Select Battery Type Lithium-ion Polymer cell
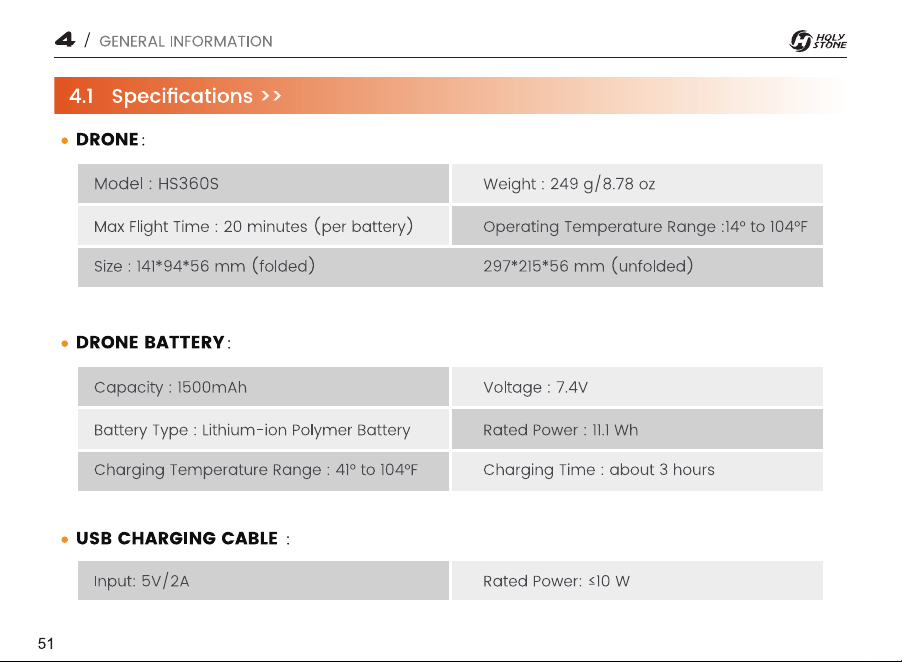The image size is (902, 662). (263, 429)
